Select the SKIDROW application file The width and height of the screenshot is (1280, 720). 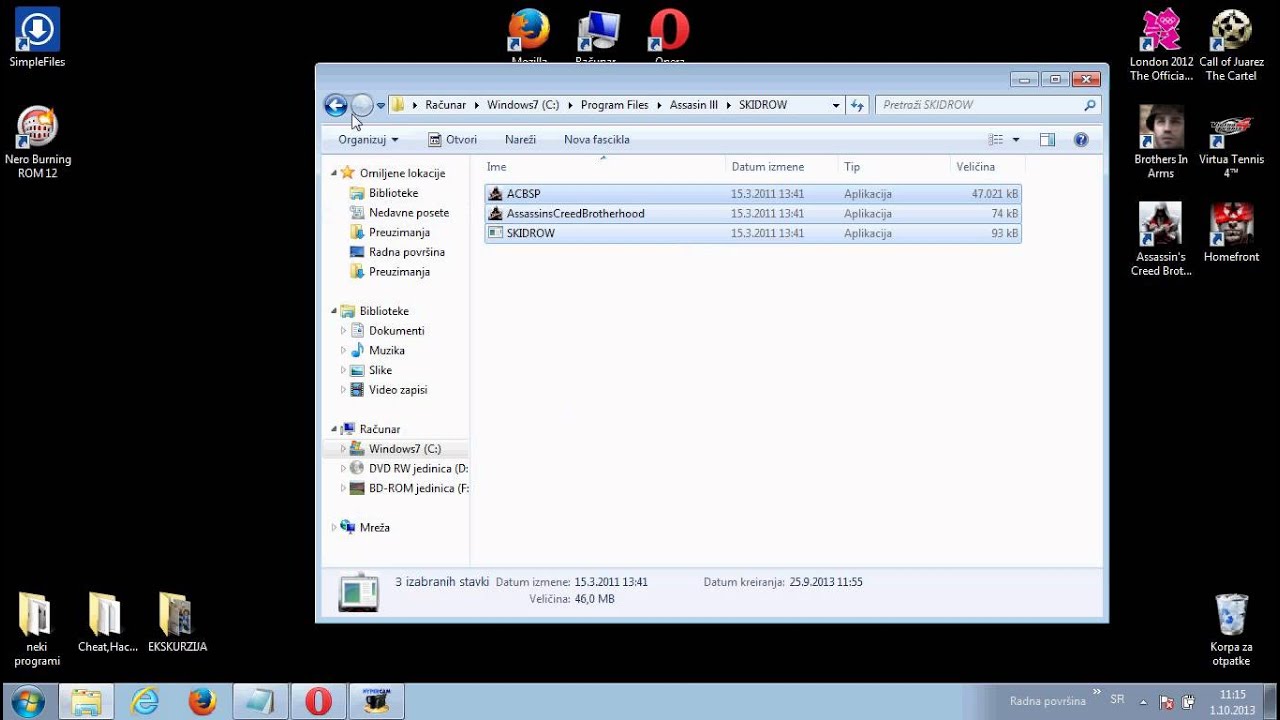(x=752, y=233)
